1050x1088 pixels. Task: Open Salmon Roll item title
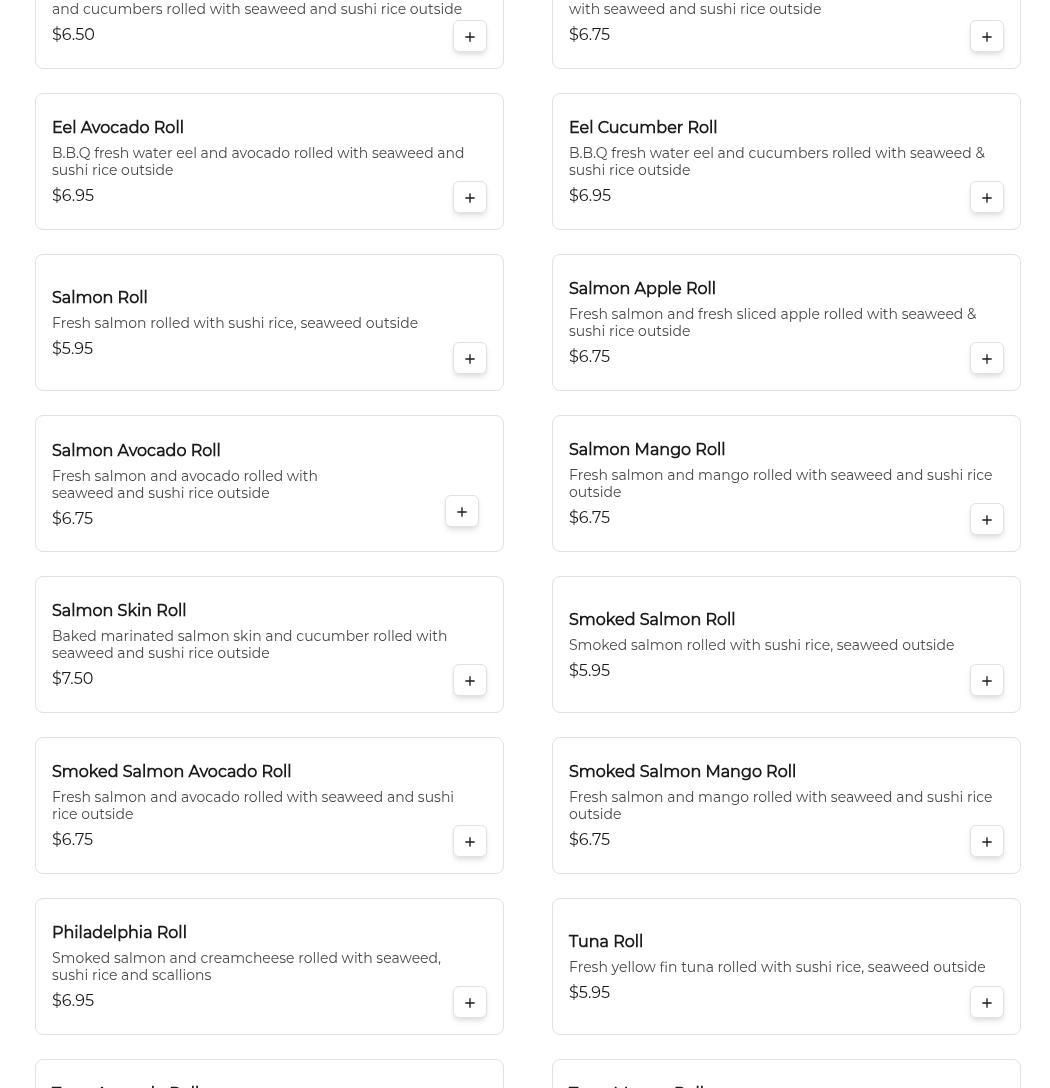pos(100,298)
